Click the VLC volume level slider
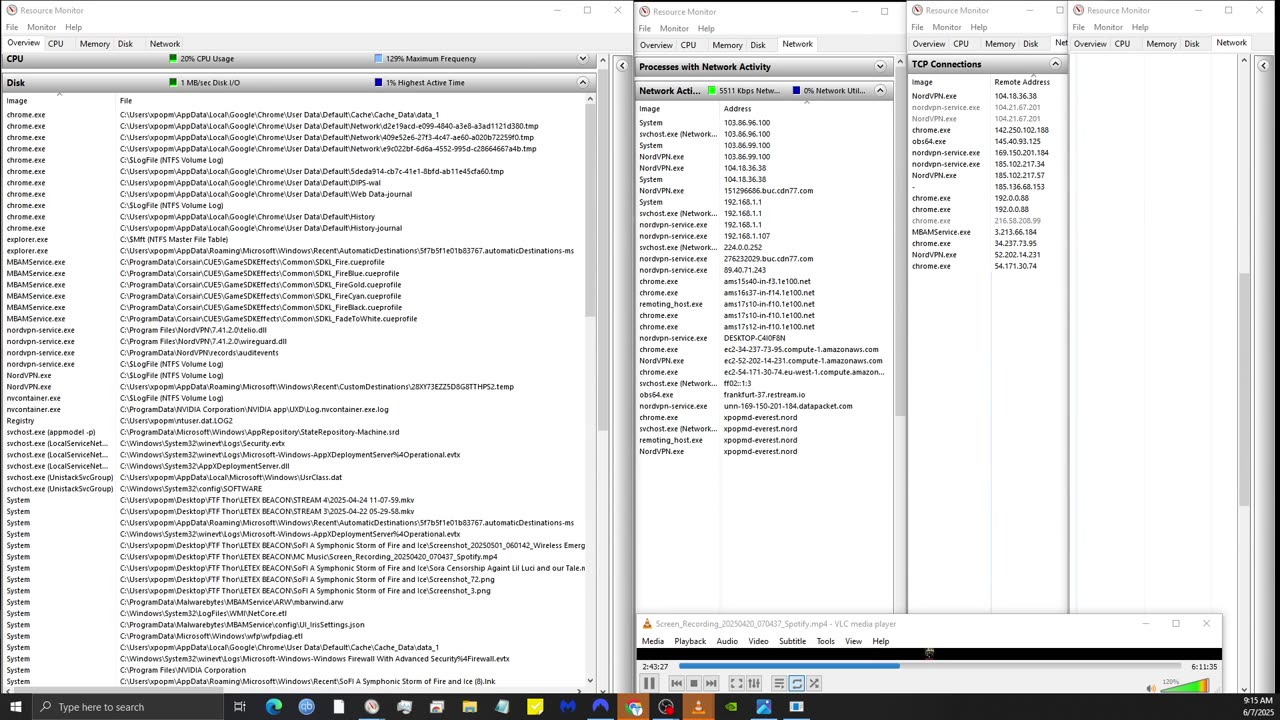The image size is (1280, 720). 1186,686
